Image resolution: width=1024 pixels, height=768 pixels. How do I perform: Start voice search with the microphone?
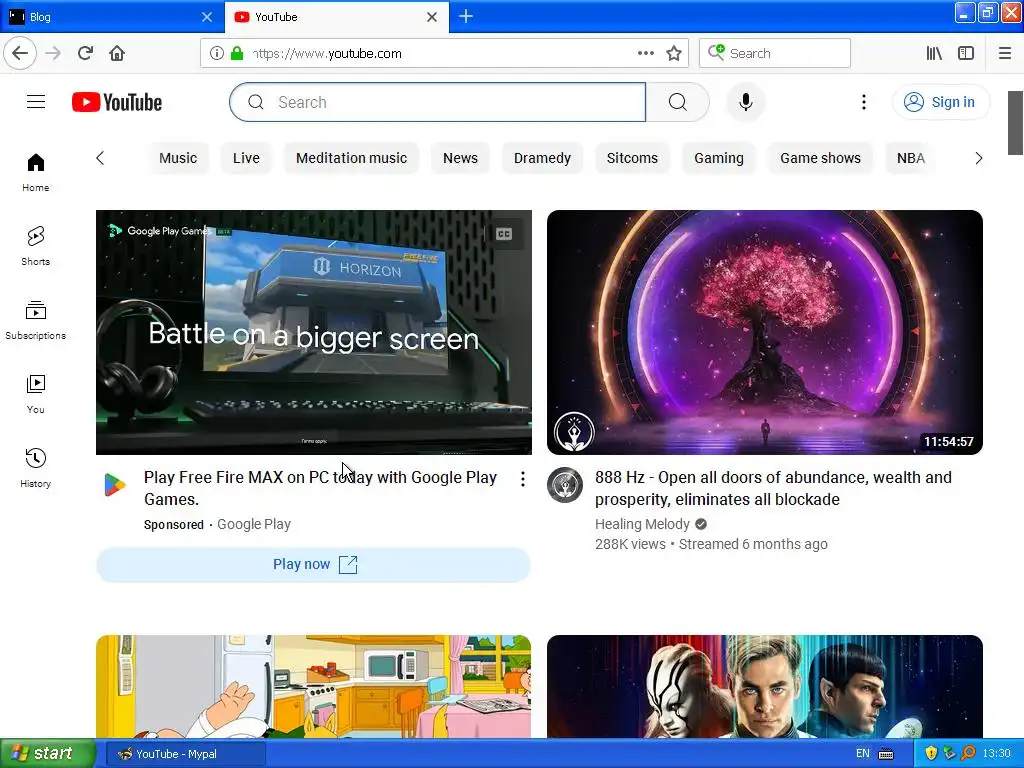(745, 102)
